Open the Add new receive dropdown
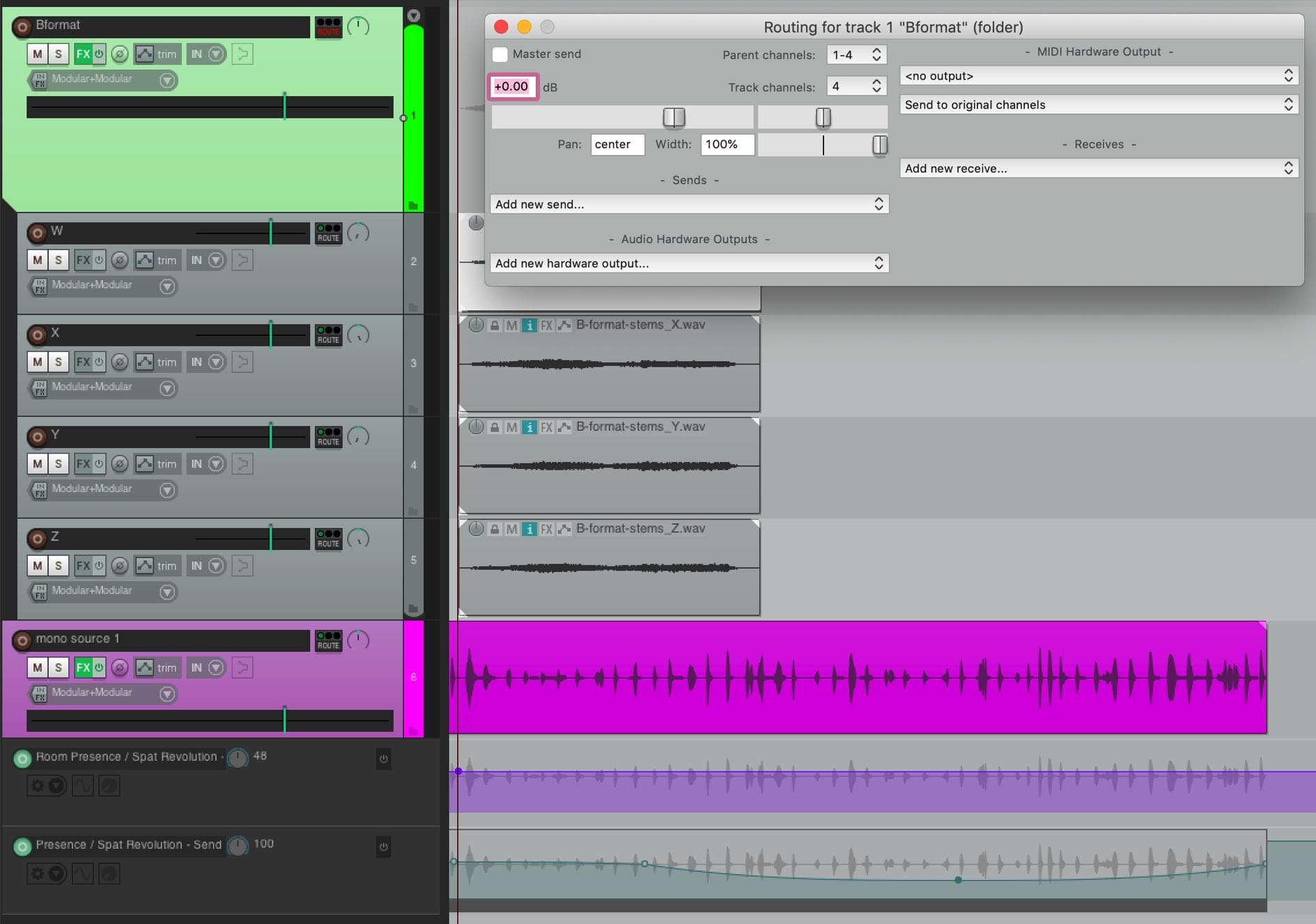1316x924 pixels. point(1098,169)
